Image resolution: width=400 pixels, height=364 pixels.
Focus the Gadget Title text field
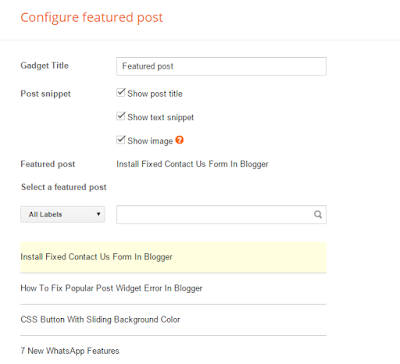coord(221,66)
